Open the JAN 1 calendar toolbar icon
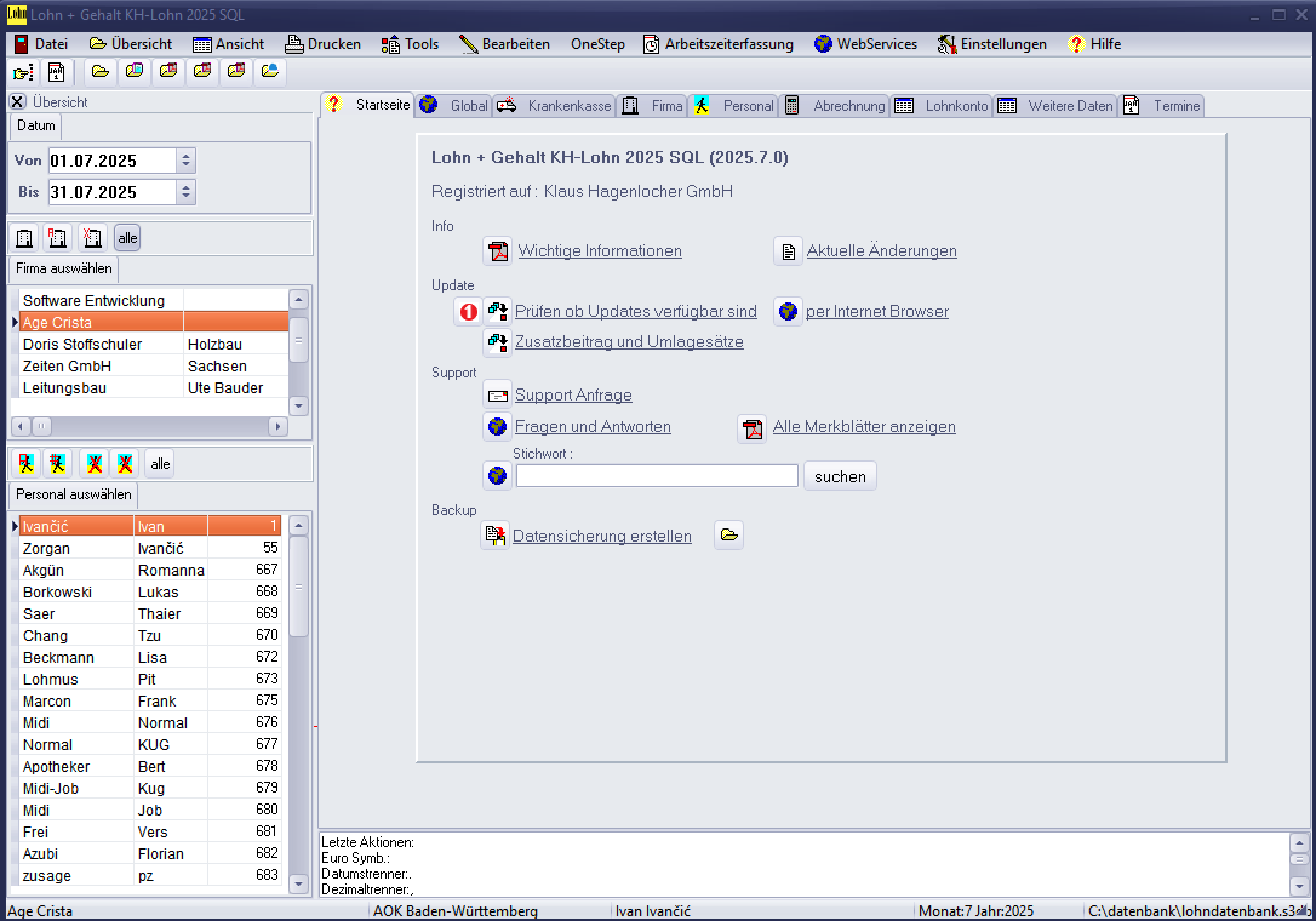 (x=56, y=73)
